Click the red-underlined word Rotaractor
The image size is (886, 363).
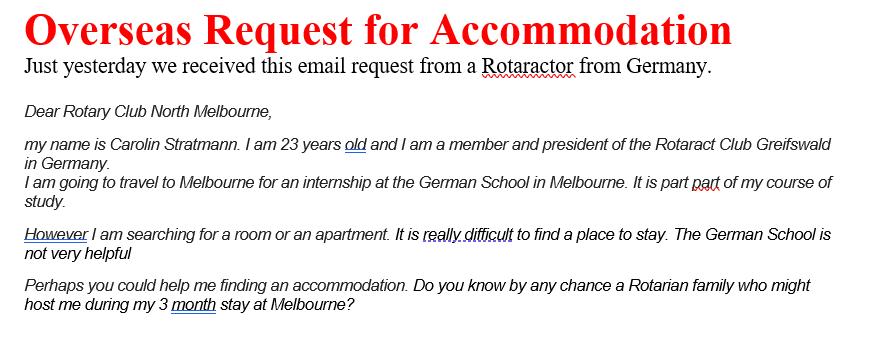(x=528, y=67)
